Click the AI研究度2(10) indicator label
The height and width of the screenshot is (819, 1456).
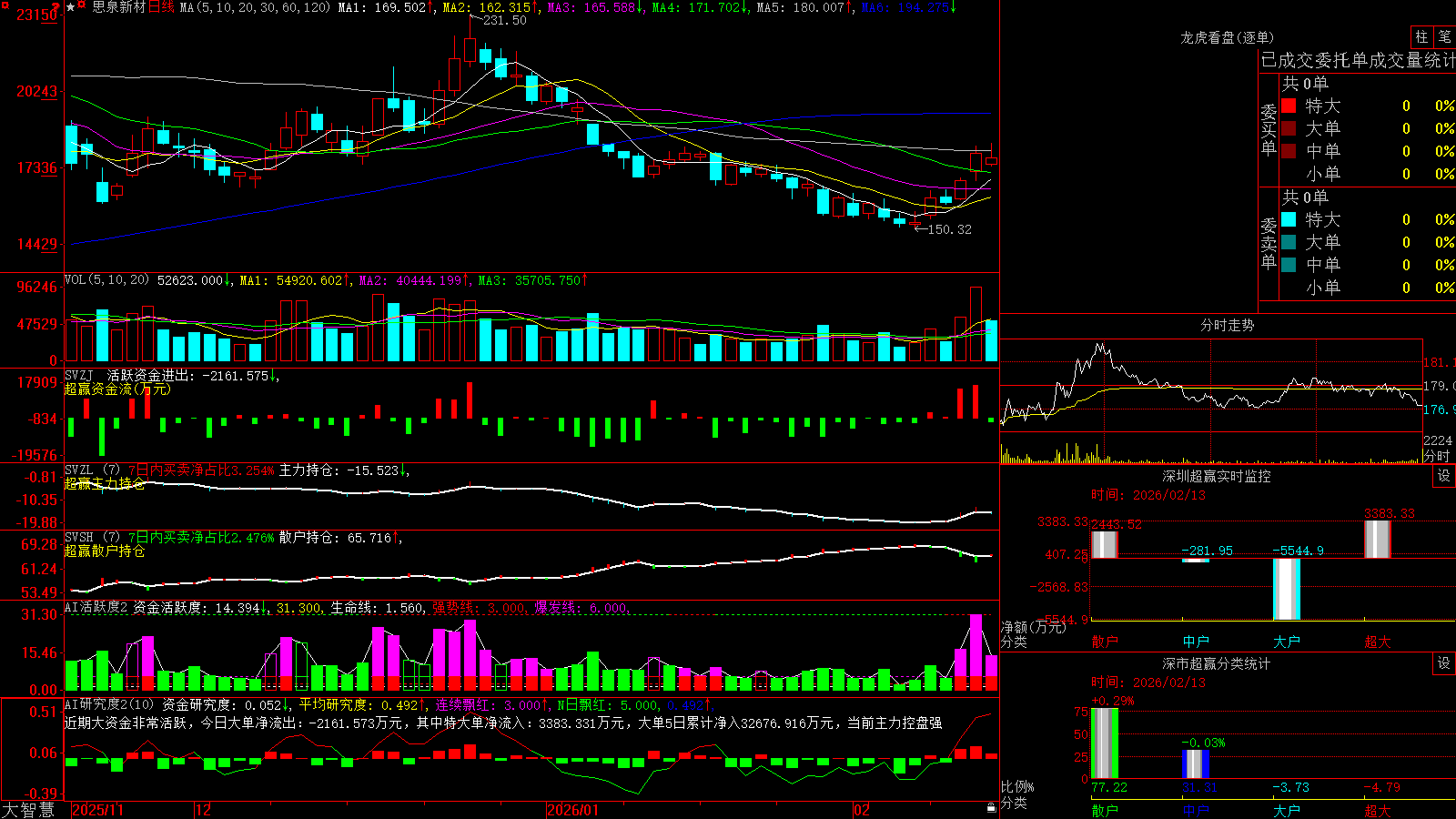point(109,704)
